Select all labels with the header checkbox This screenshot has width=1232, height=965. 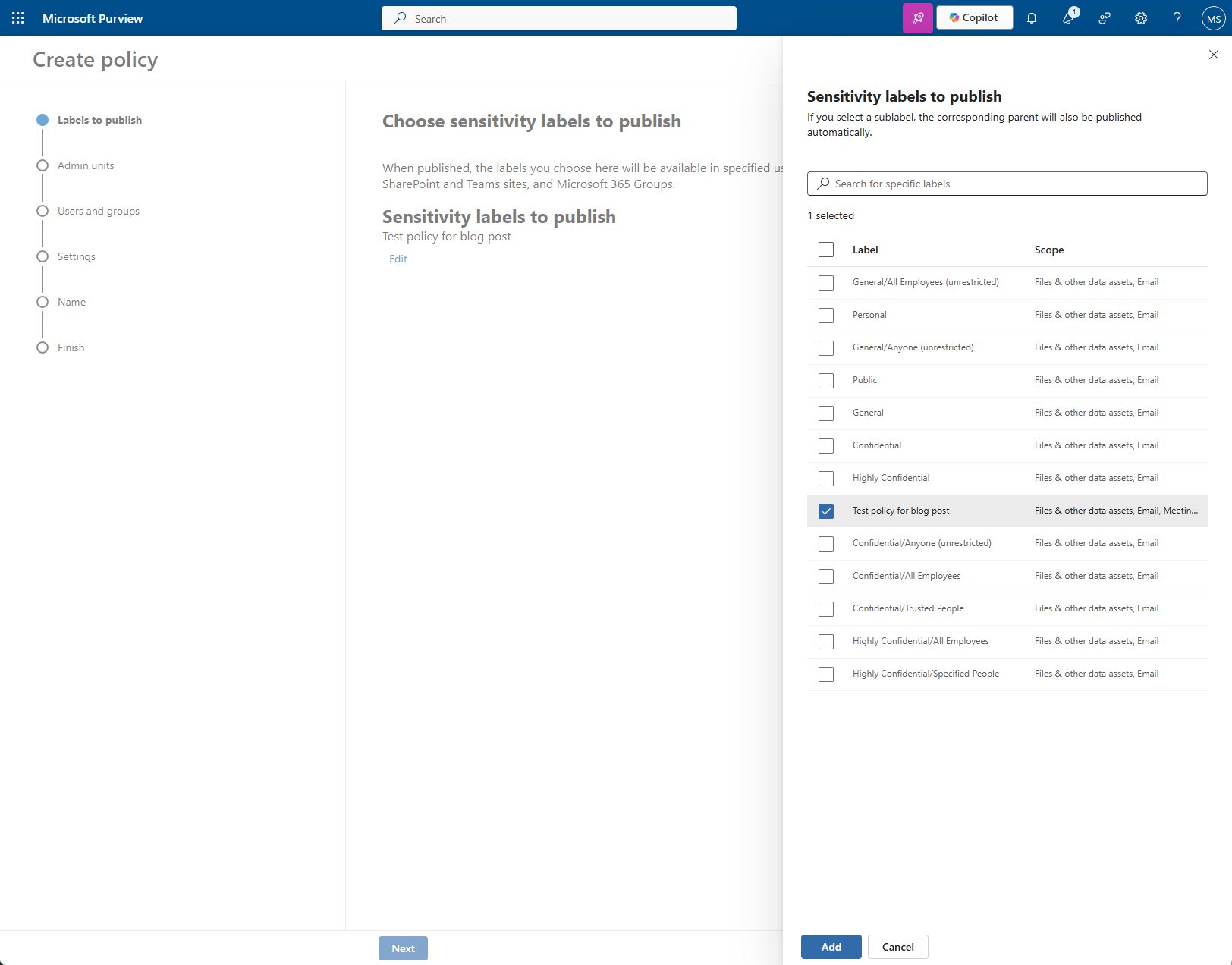(x=826, y=249)
